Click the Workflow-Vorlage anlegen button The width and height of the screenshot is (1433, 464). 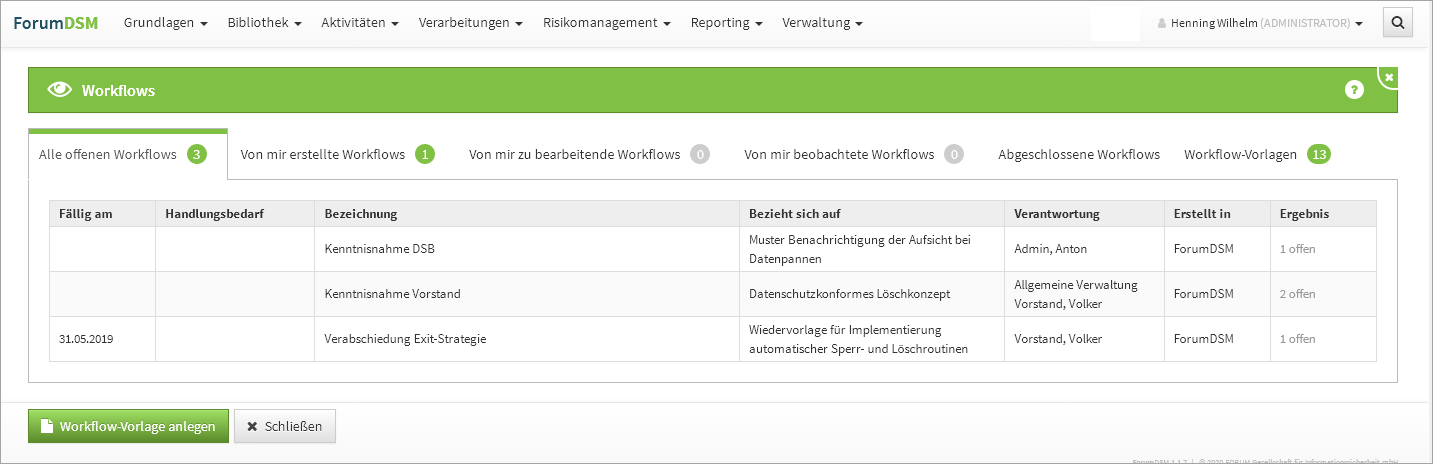click(x=128, y=426)
